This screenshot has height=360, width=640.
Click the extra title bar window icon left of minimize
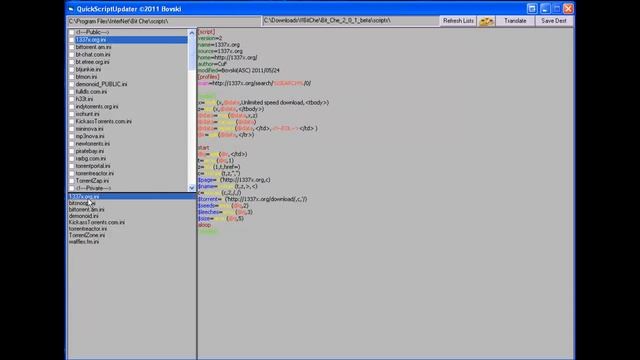tap(532, 9)
